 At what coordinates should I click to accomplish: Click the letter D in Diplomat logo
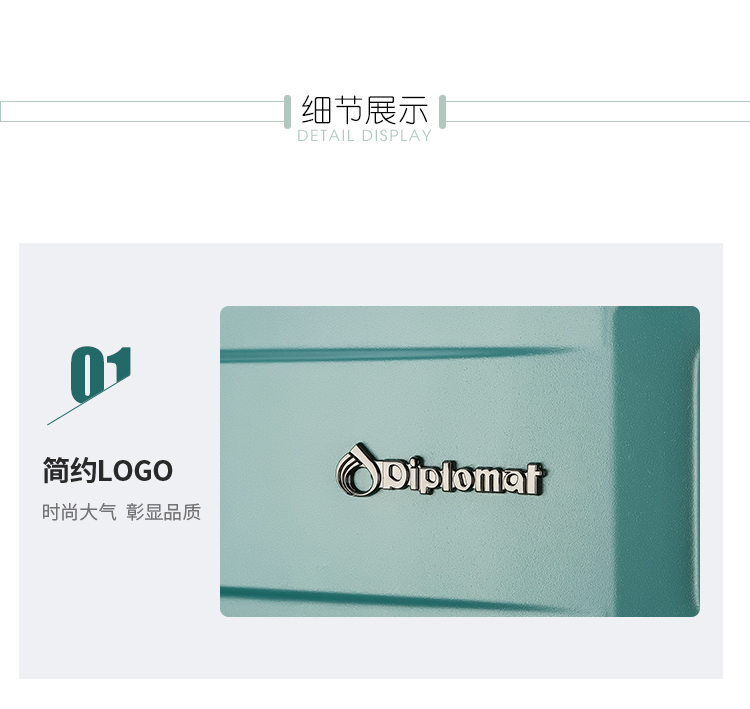tap(395, 476)
